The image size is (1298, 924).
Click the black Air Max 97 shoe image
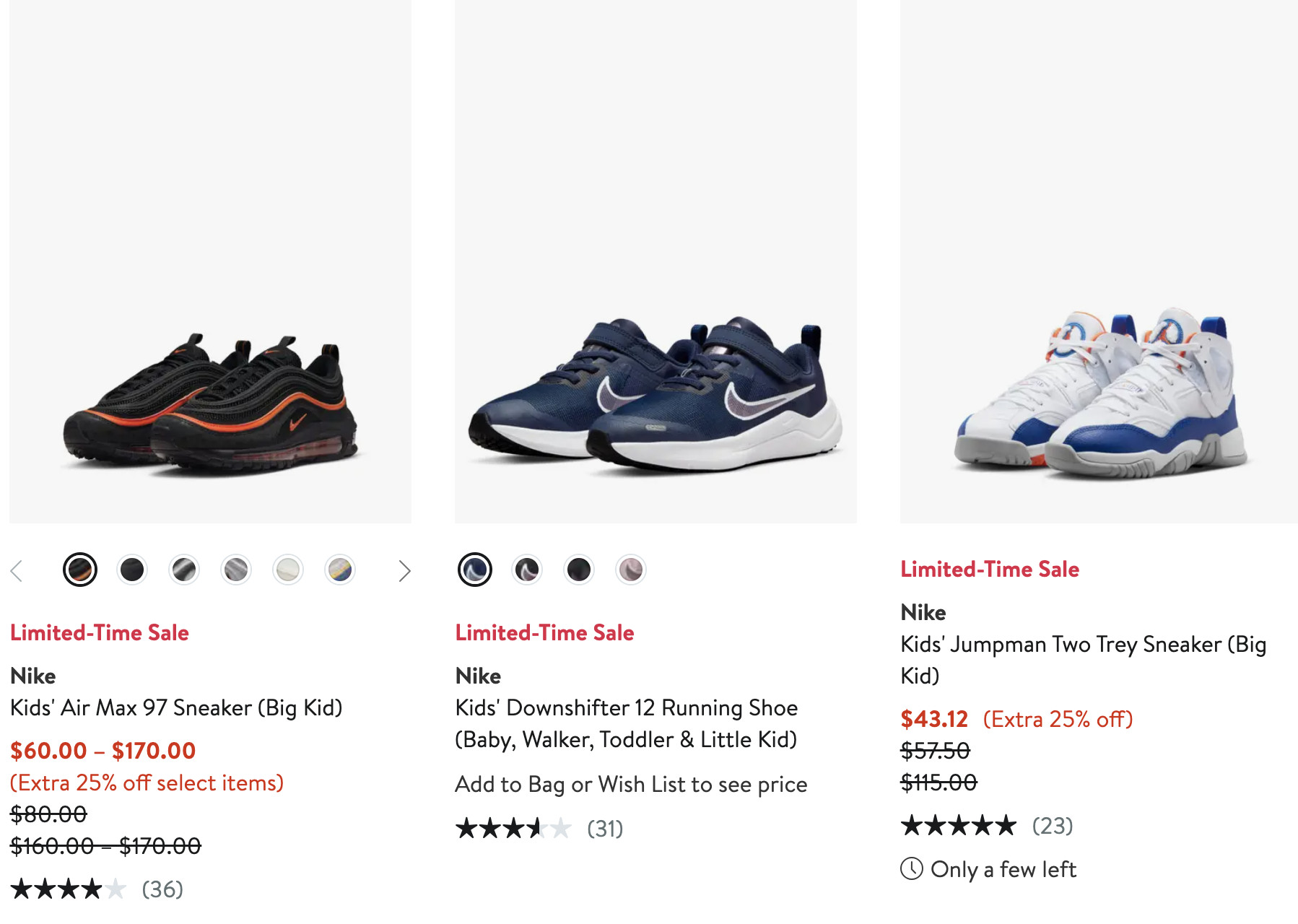(210, 404)
